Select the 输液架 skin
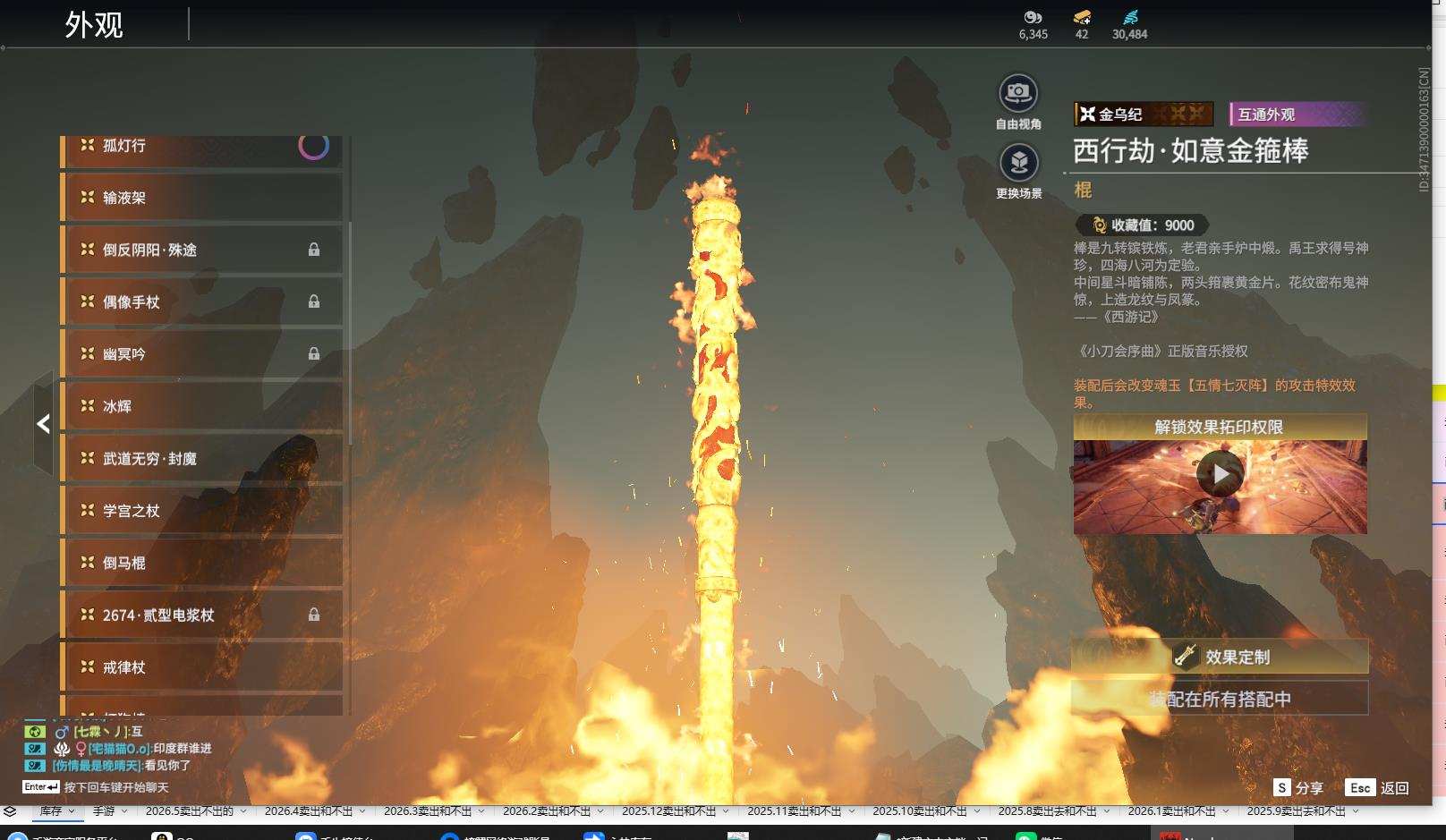1446x840 pixels. pyautogui.click(x=201, y=198)
